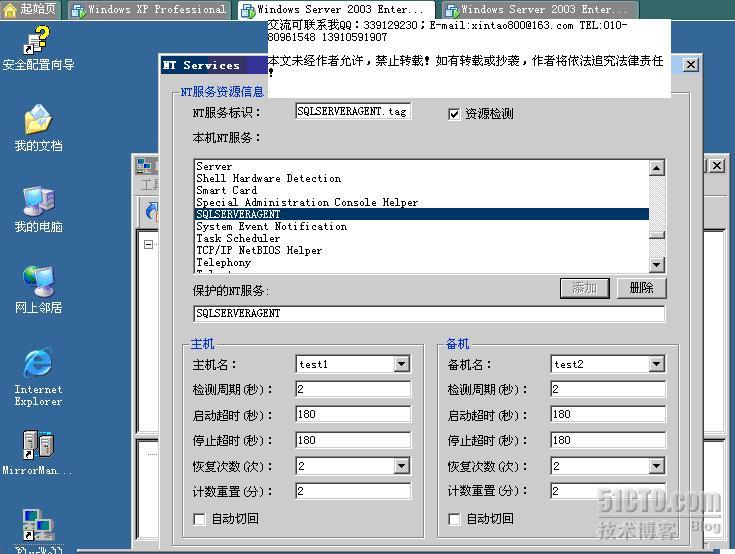Image resolution: width=735 pixels, height=554 pixels.
Task: Open the 安全配置向导 desktop icon
Action: 38,43
